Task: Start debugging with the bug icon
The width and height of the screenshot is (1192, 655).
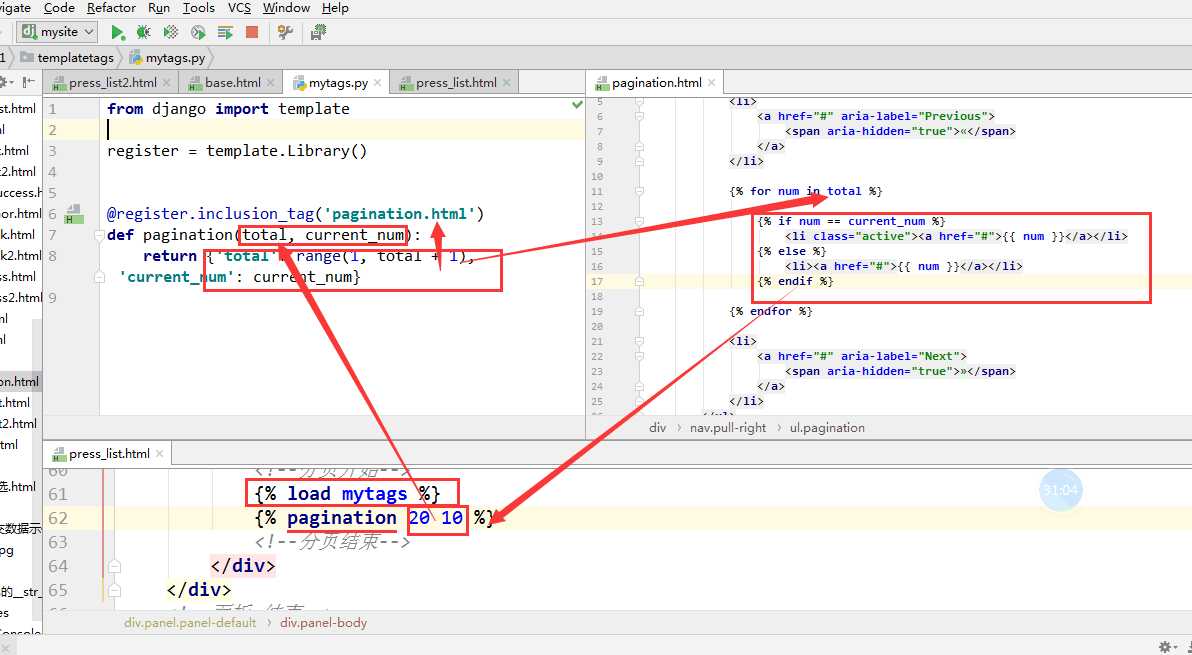Action: click(x=143, y=32)
